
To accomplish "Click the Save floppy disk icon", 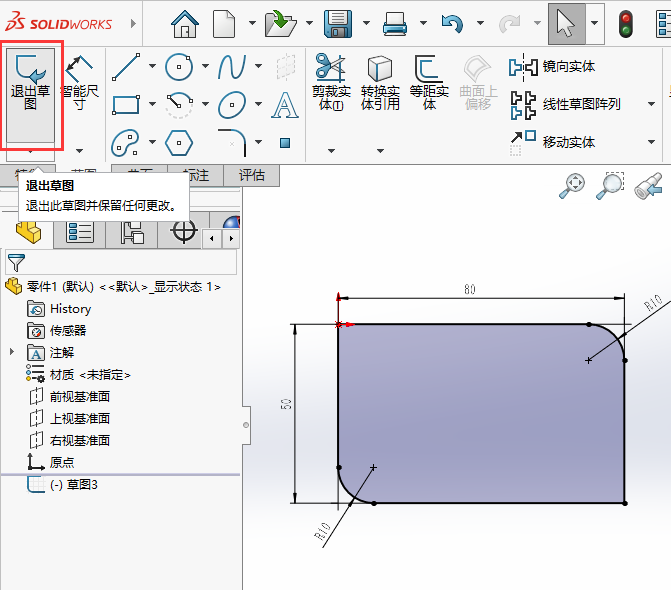I will click(x=338, y=24).
